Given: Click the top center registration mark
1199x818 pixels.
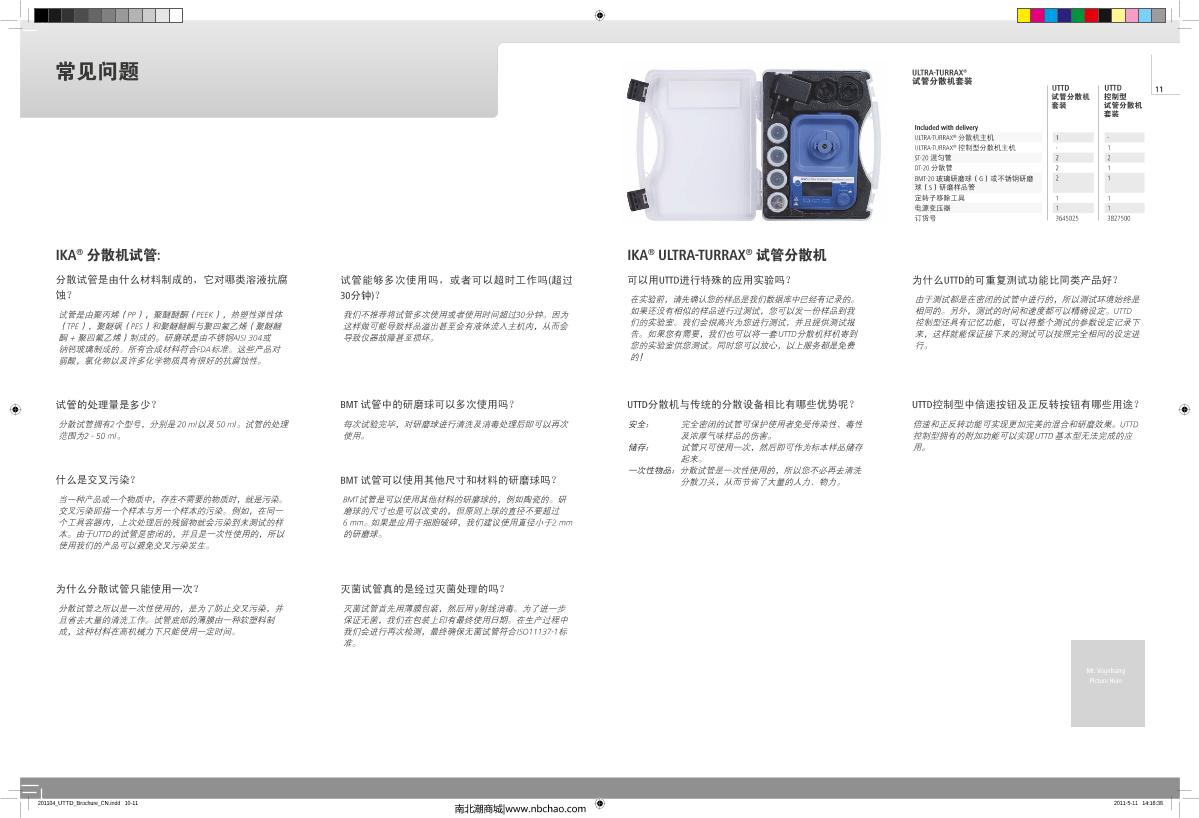Looking at the screenshot, I should click(599, 15).
